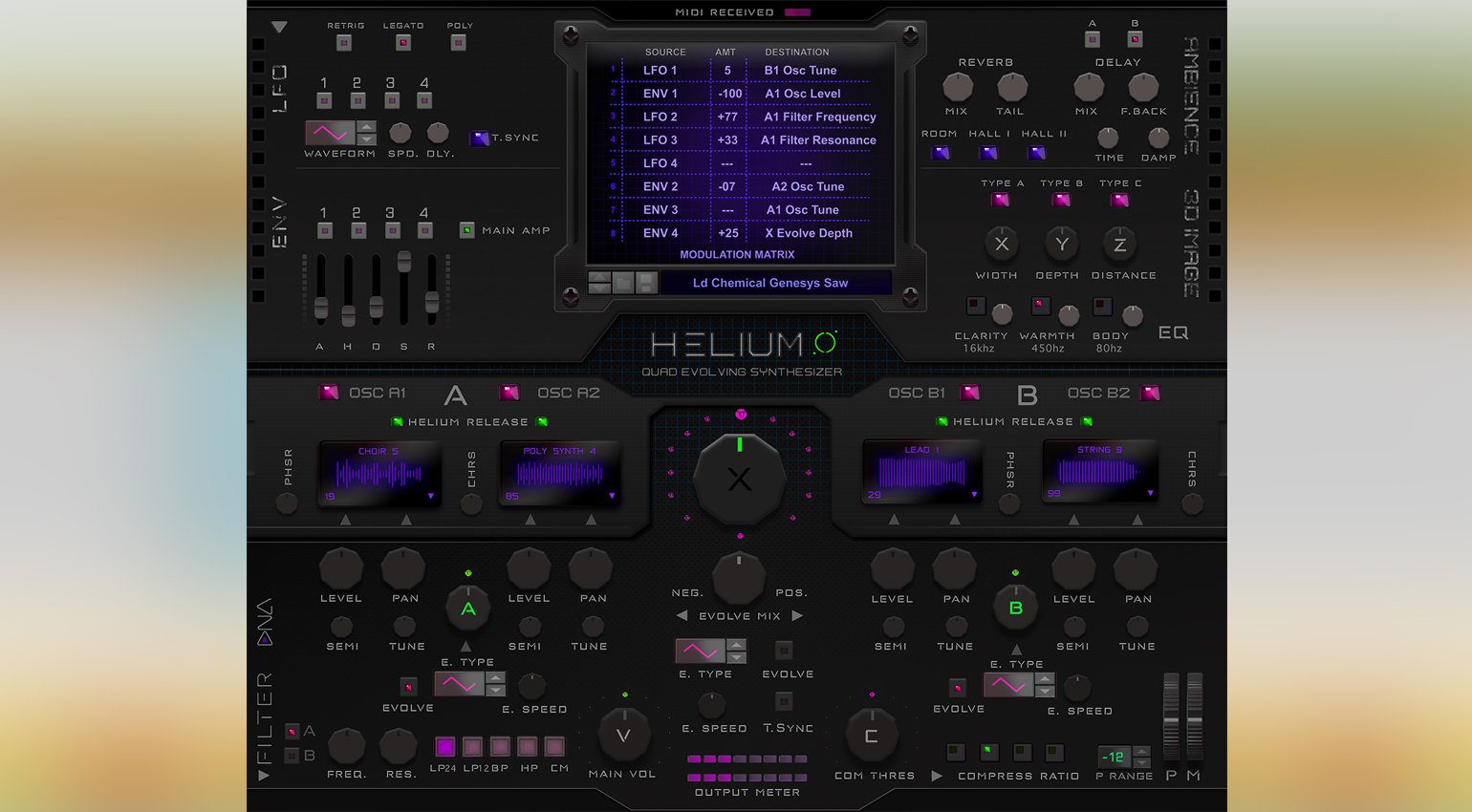Click the Delay F.BACK knob

coord(1143,87)
